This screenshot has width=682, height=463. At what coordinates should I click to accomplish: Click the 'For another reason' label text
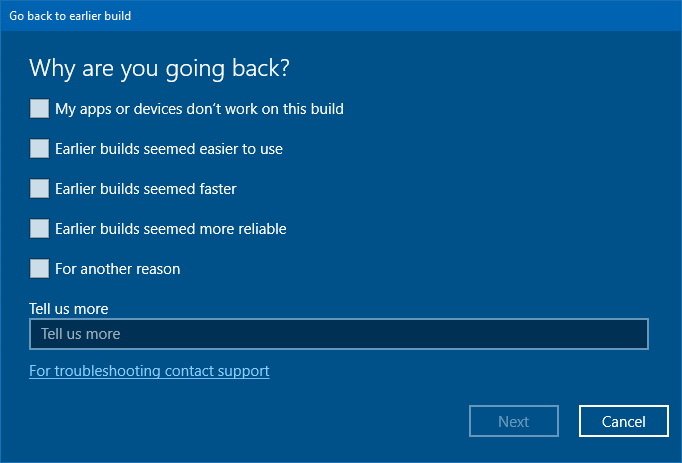pos(118,268)
